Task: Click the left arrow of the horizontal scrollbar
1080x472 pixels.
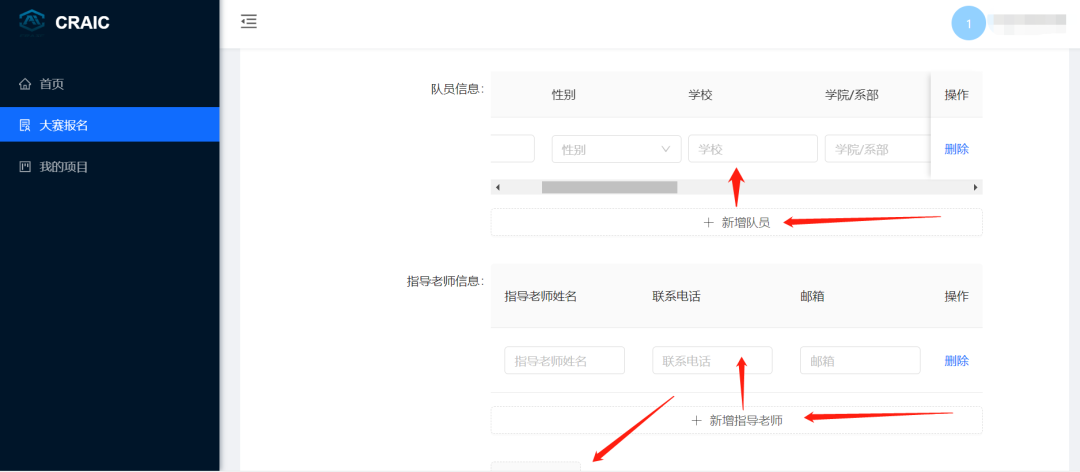Action: tap(497, 187)
